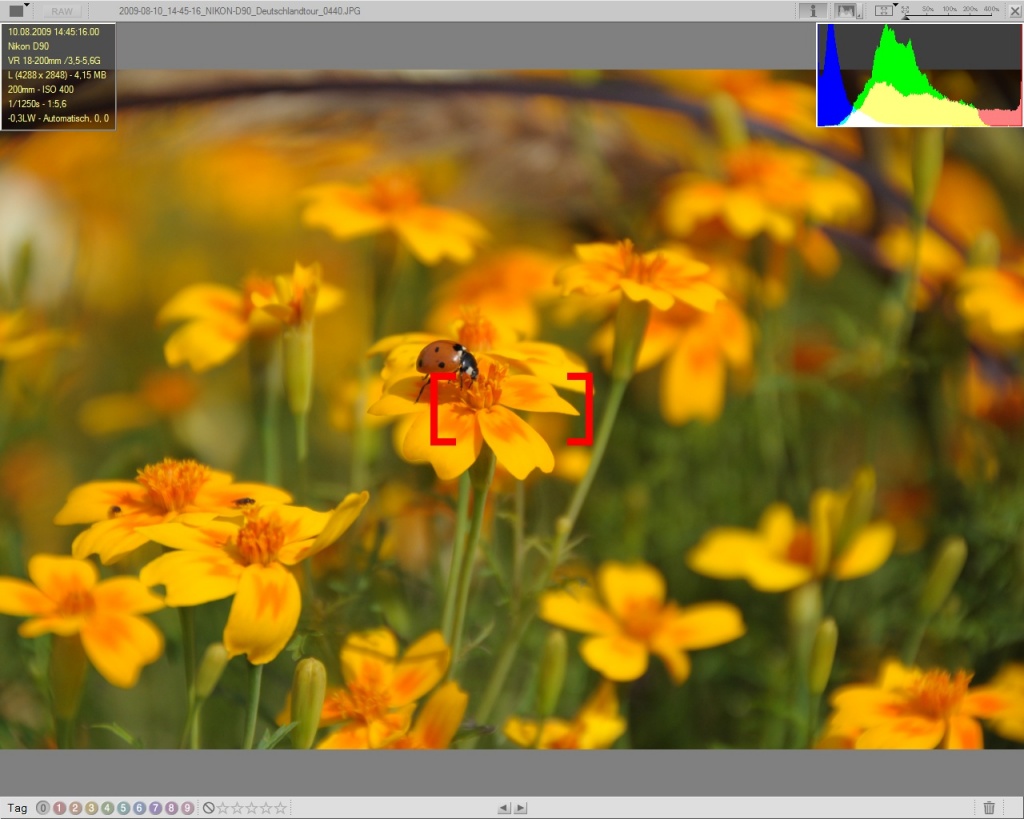Assign pink tag 9
This screenshot has width=1024, height=819.
(x=187, y=808)
